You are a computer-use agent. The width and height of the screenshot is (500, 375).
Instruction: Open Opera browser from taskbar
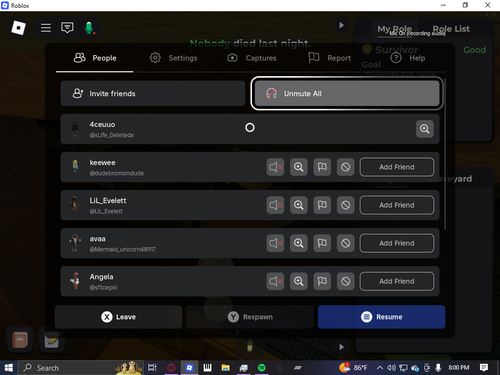[171, 368]
